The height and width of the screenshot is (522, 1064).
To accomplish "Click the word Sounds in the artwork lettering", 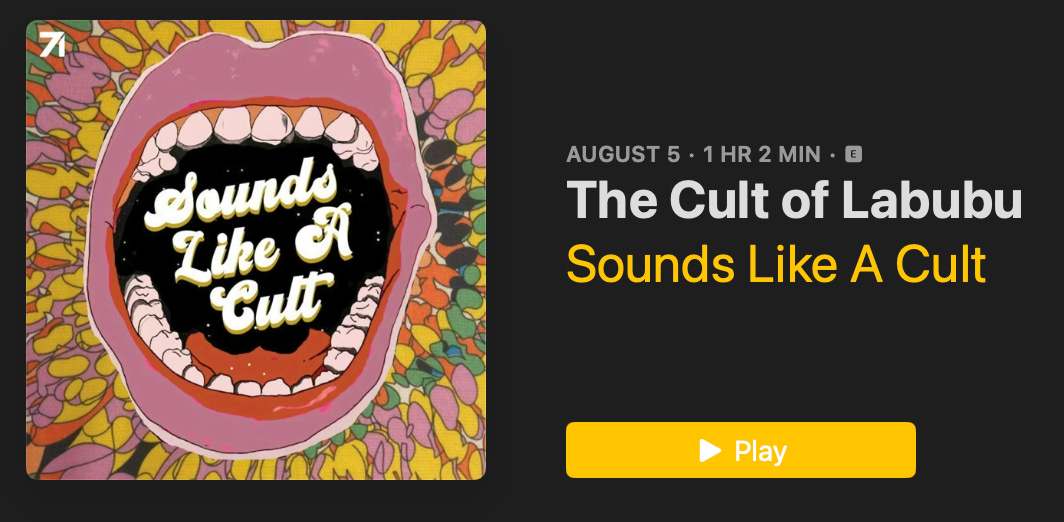I will pos(239,195).
